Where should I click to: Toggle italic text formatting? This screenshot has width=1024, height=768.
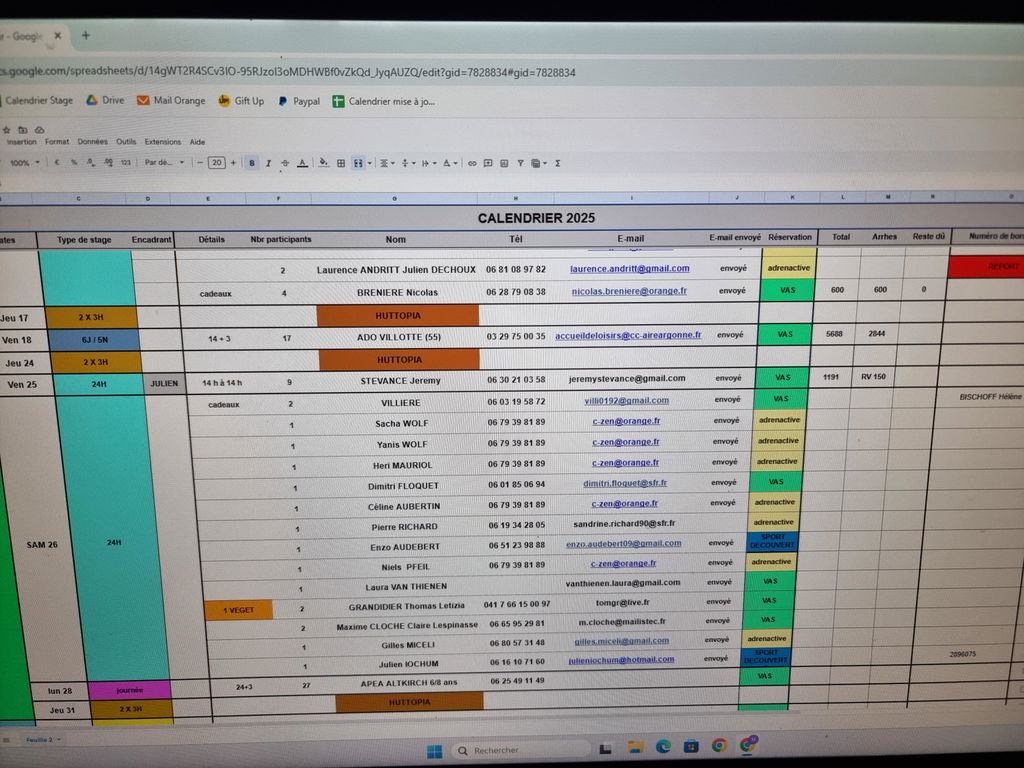268,163
